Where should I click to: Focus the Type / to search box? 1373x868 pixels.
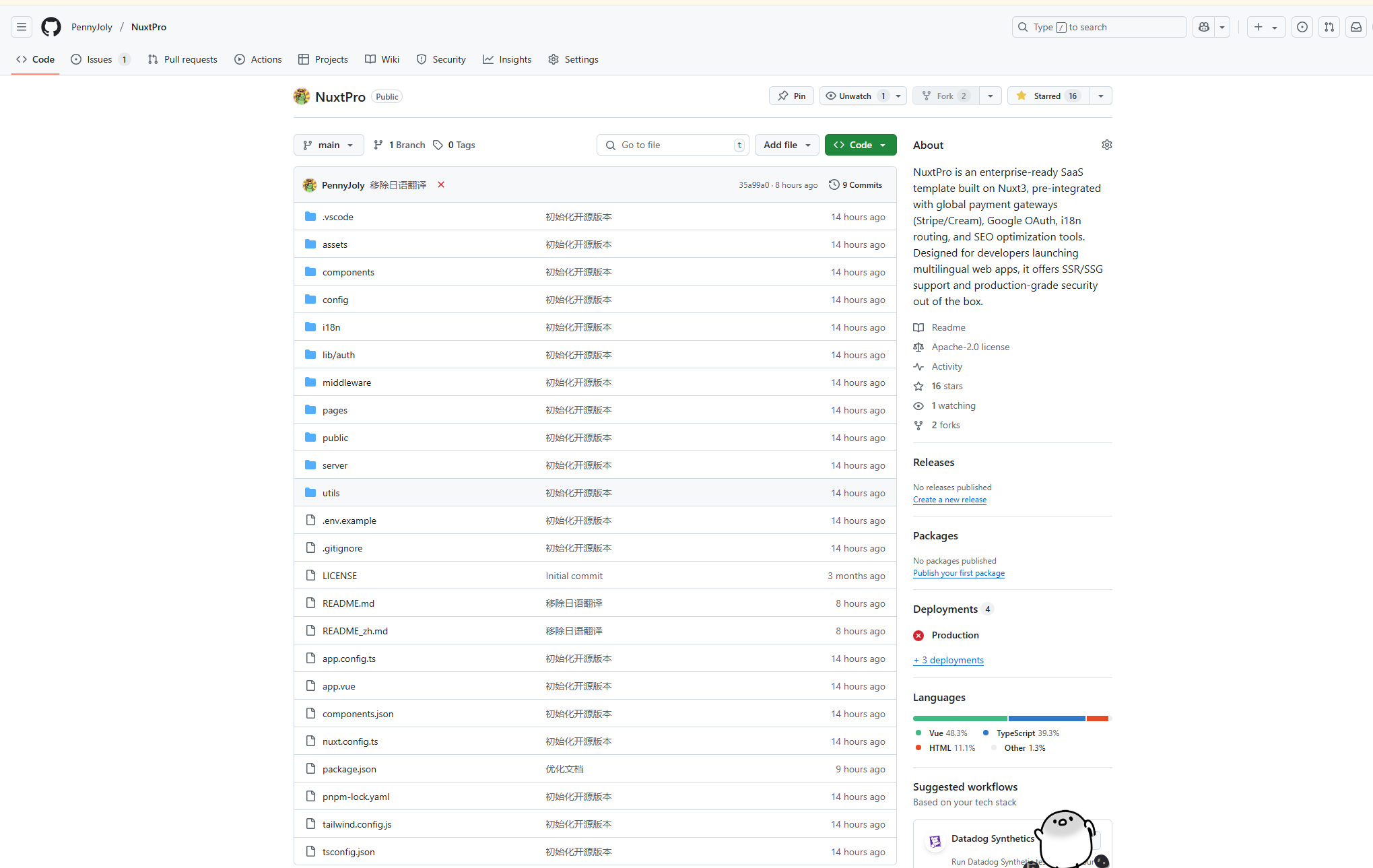[1099, 27]
